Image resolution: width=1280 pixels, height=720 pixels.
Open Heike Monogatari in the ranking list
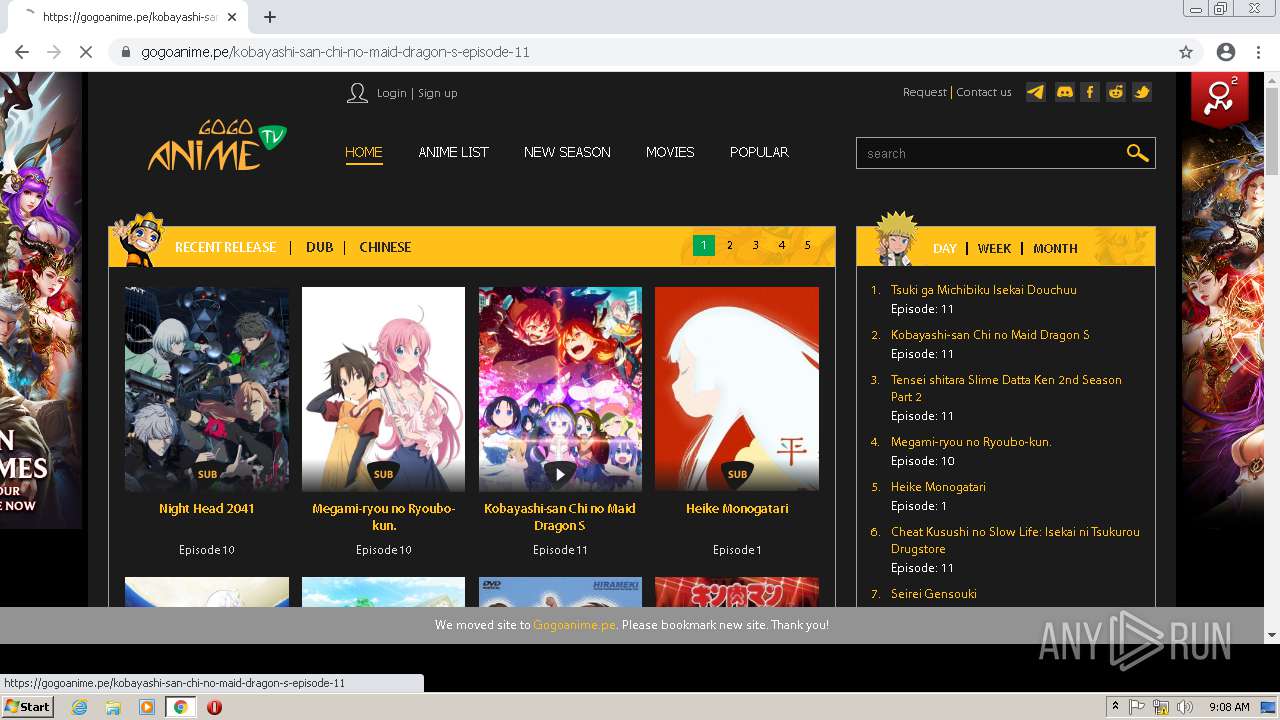pos(938,487)
